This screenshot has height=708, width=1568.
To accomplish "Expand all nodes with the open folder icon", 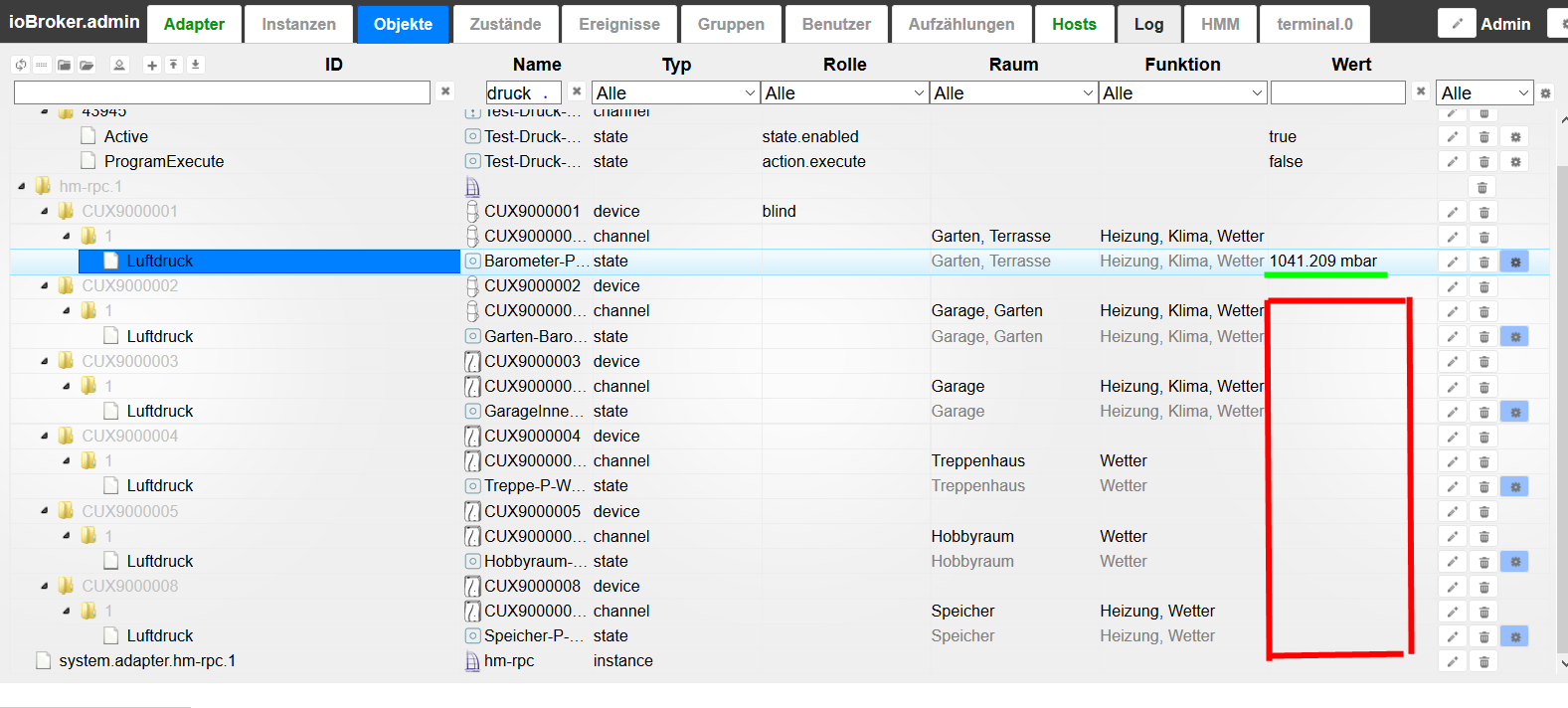I will point(87,65).
